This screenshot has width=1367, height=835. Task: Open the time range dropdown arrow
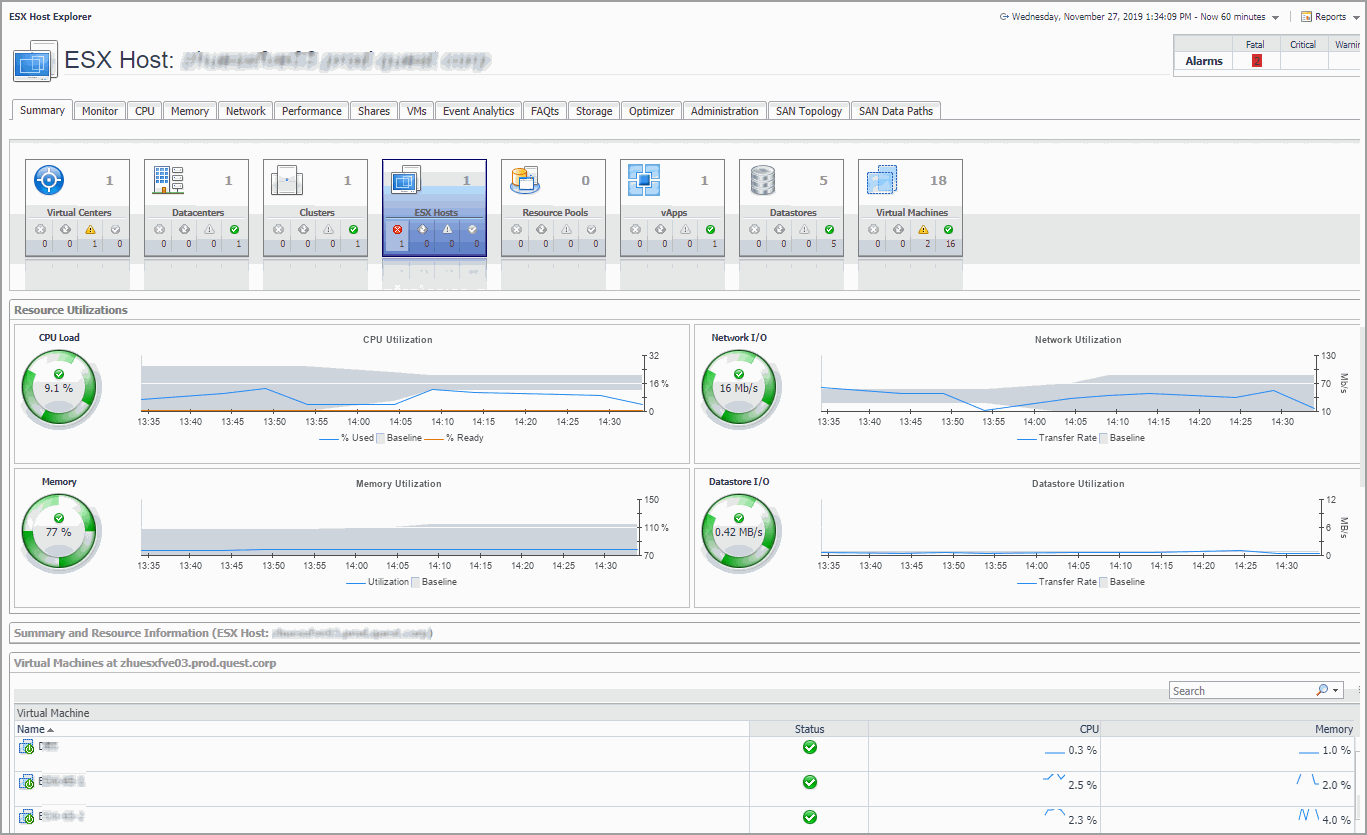click(x=1275, y=17)
